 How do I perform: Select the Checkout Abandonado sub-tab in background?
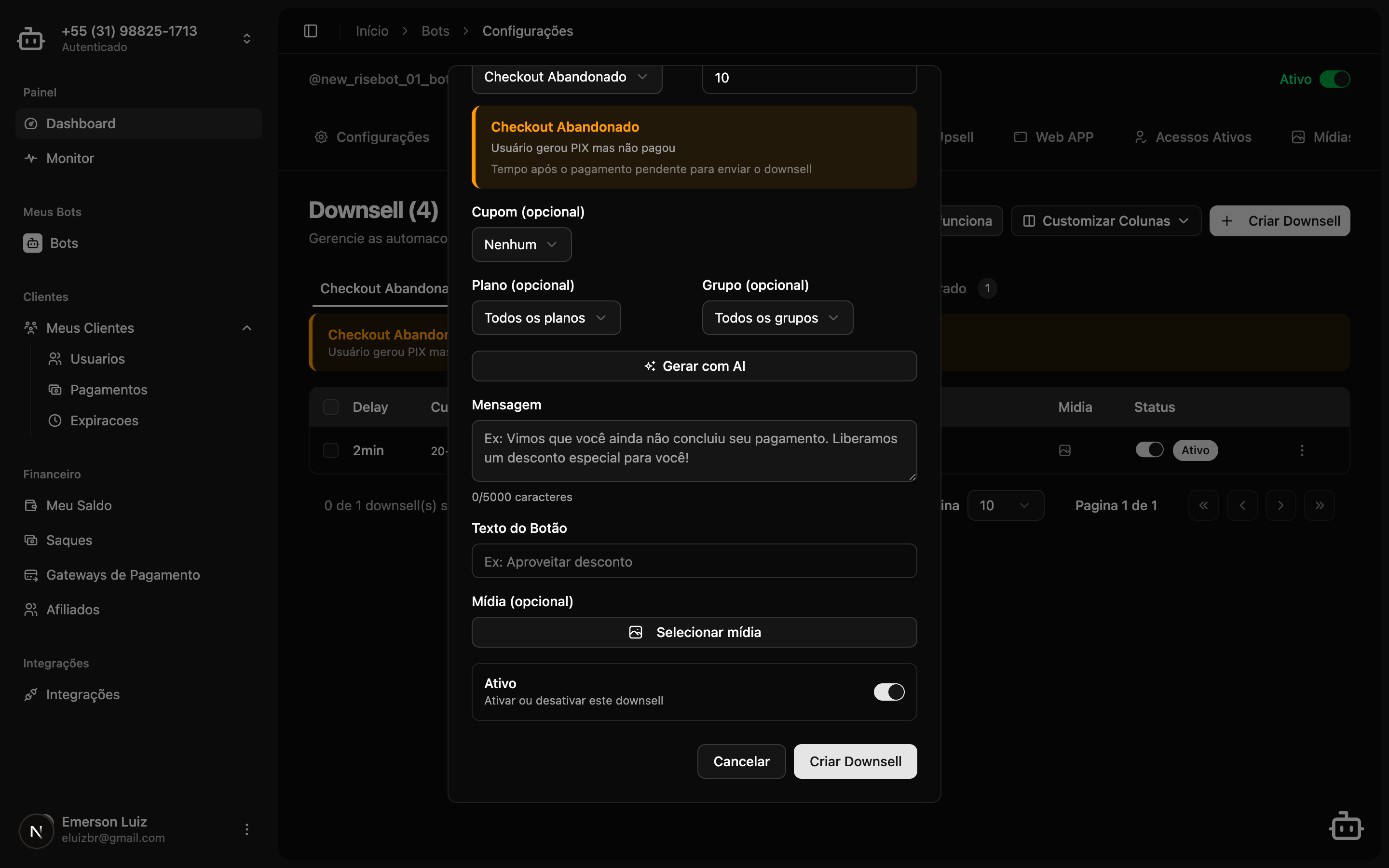pos(383,289)
